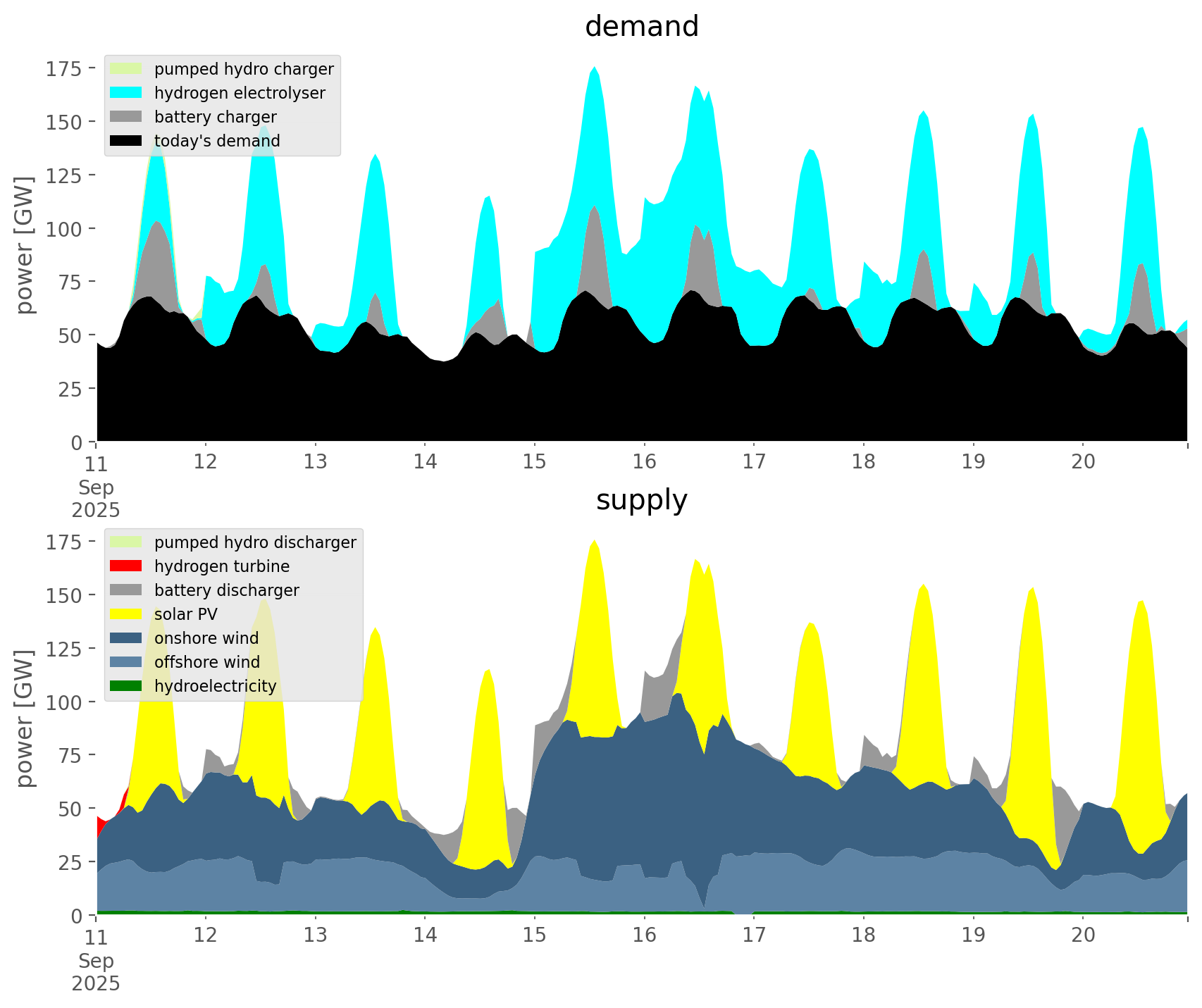Click the pumped hydro discharger legend label
Viewport: 1202px width, 1008px height.
coord(255,542)
